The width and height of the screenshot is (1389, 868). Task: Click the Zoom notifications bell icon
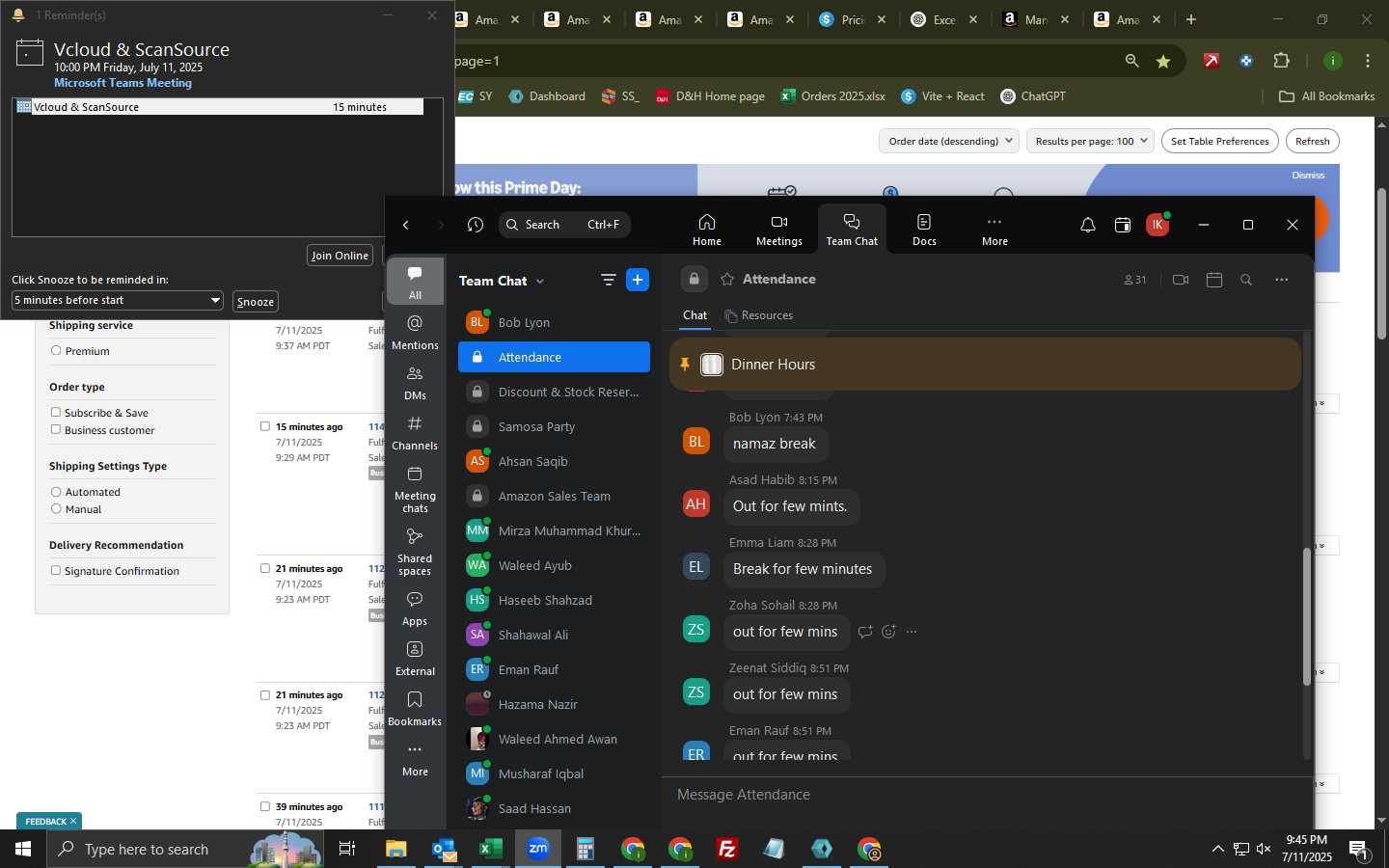click(x=1087, y=225)
